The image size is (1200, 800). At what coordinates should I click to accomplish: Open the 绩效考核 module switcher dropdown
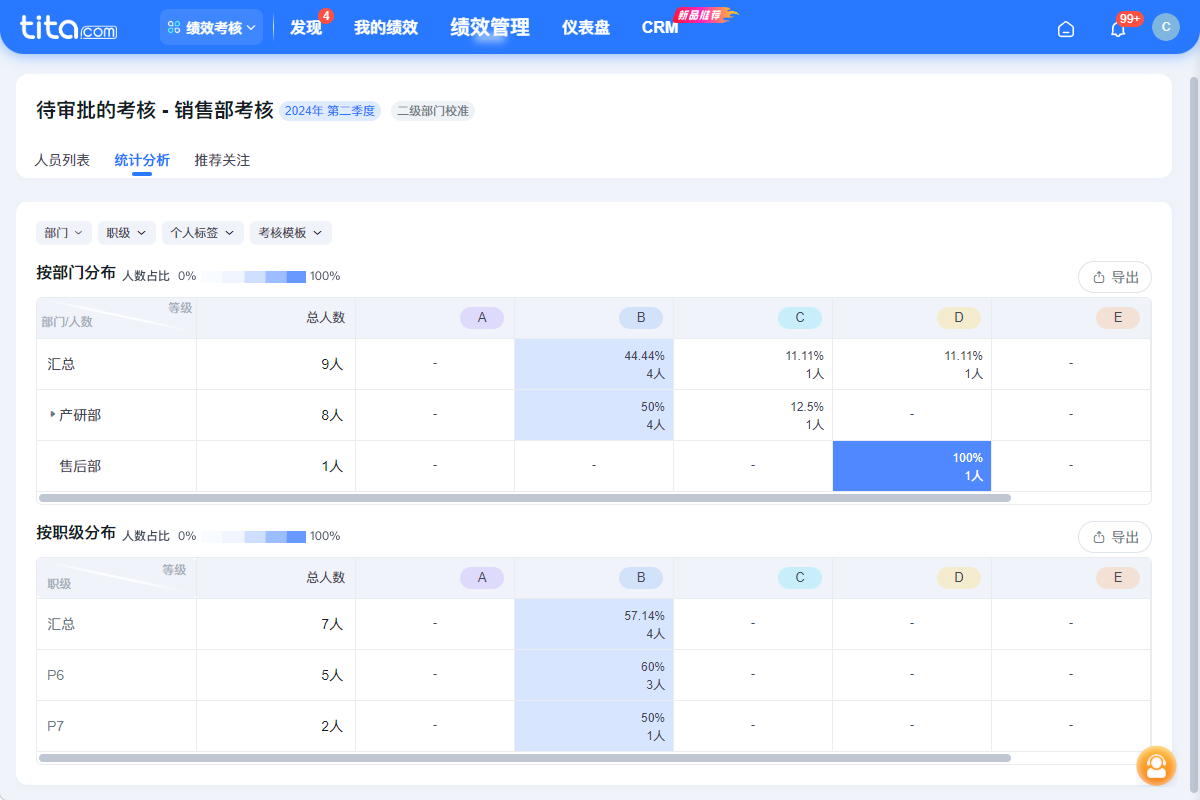point(211,28)
